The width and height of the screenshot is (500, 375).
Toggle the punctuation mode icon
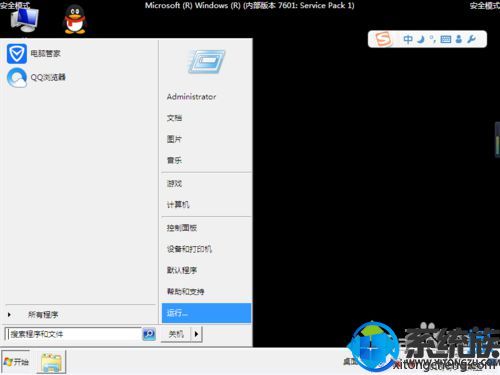click(433, 39)
